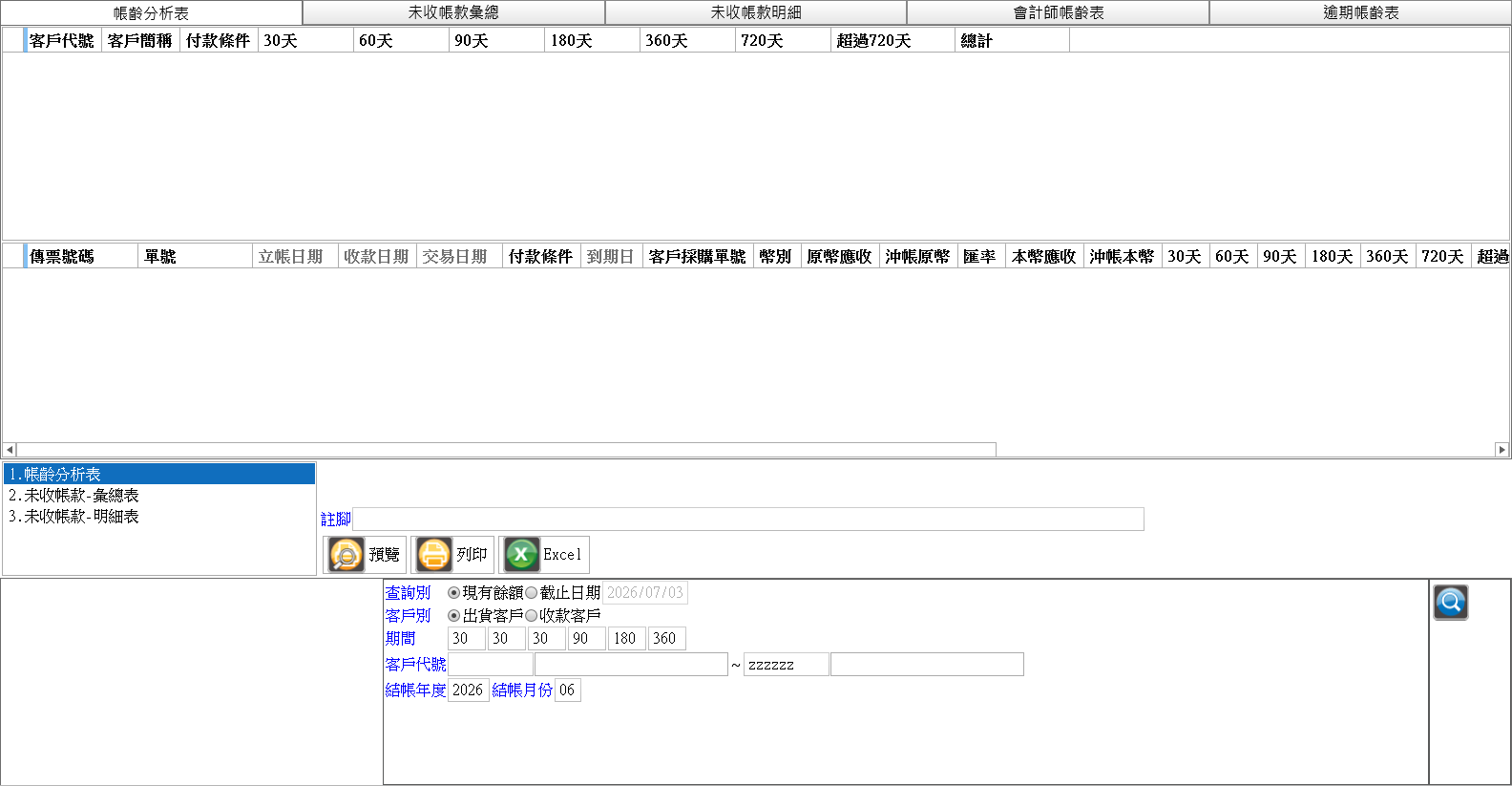
Task: Click the 沖帳本幣 column header
Action: (x=1122, y=257)
